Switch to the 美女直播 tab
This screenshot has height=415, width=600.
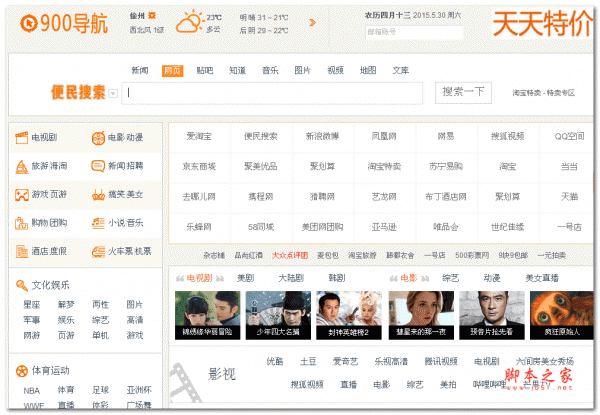542,278
